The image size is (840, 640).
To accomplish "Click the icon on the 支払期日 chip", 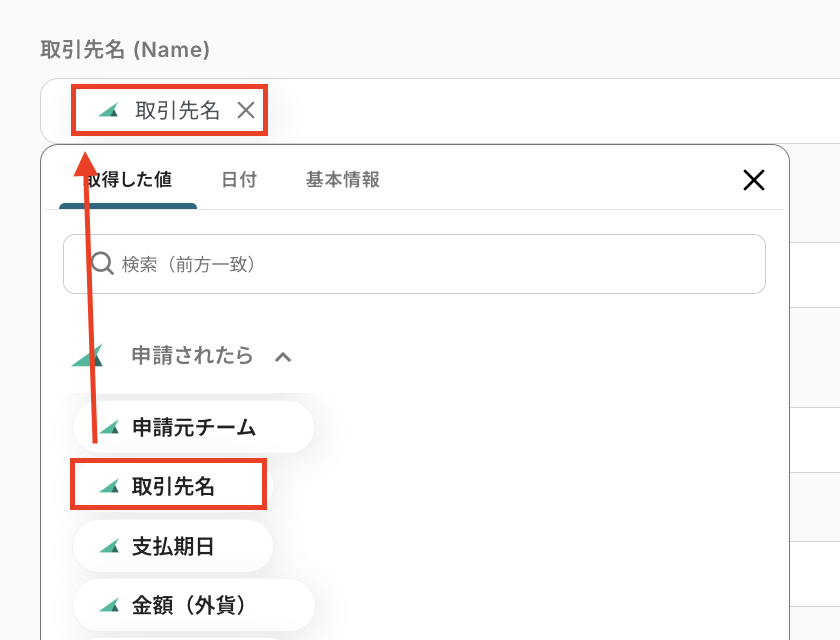I will (109, 547).
